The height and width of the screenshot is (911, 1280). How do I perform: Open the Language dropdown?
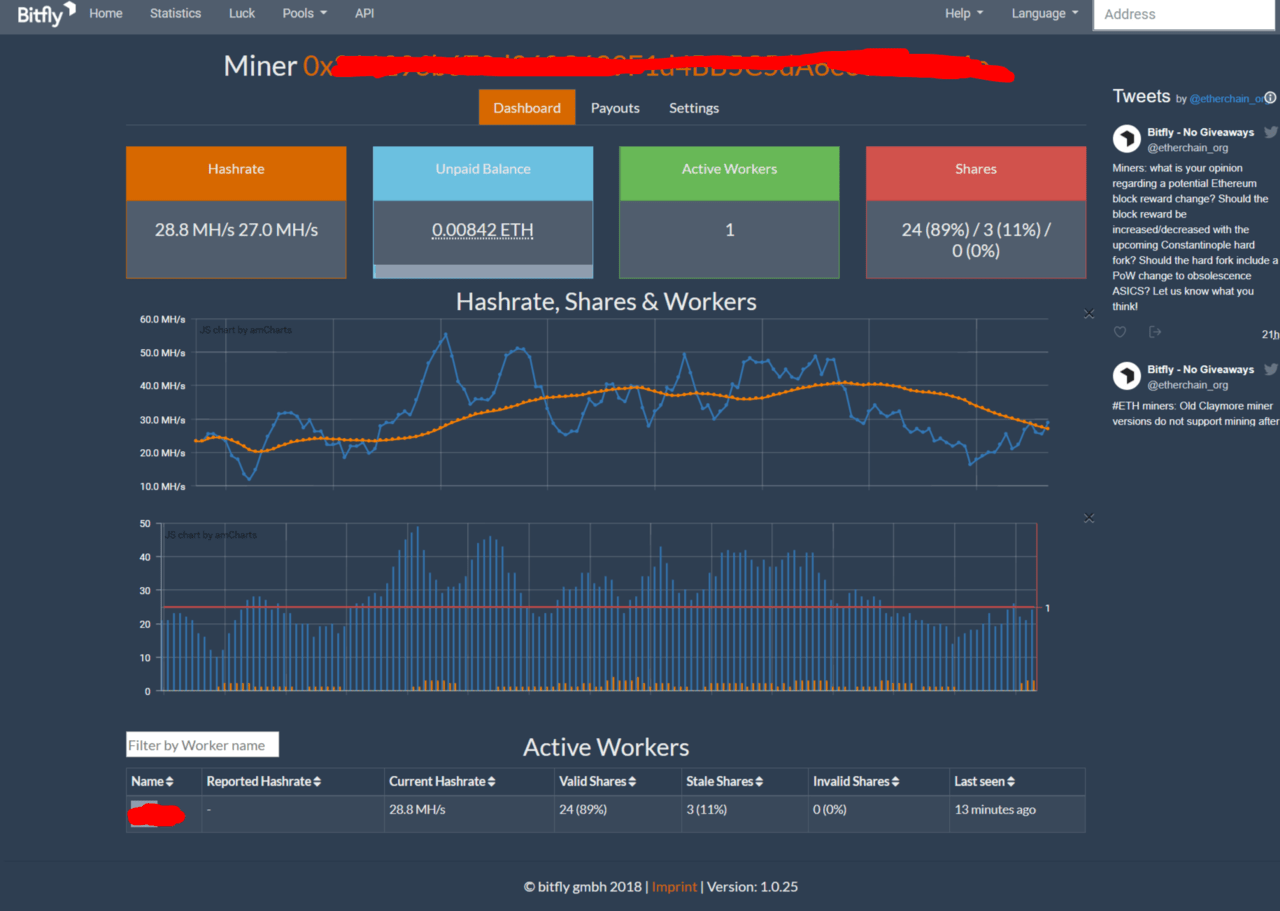point(1044,14)
